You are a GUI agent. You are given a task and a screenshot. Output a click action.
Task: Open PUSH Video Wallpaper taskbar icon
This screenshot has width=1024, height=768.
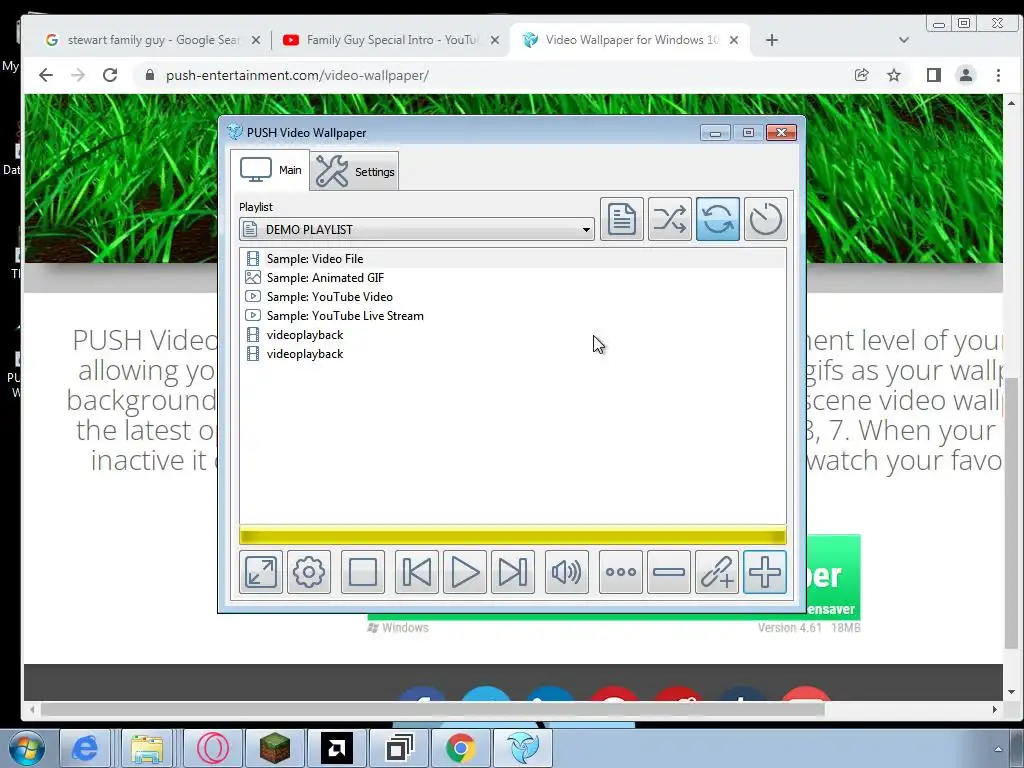[523, 748]
